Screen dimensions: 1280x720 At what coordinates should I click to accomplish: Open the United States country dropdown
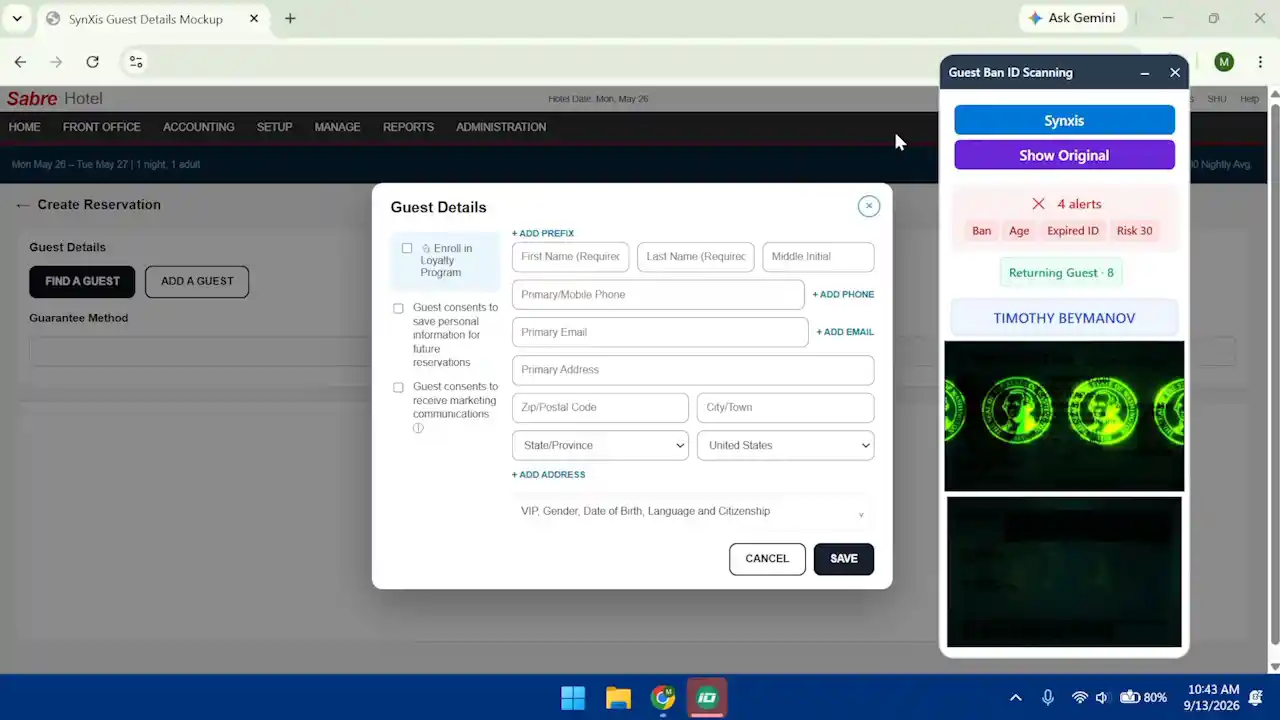coord(785,445)
